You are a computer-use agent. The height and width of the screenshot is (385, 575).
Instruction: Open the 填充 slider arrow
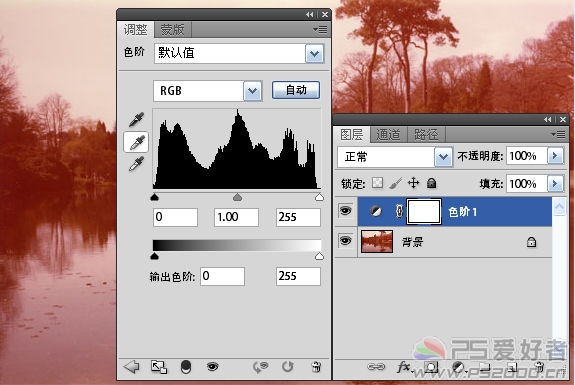[555, 183]
